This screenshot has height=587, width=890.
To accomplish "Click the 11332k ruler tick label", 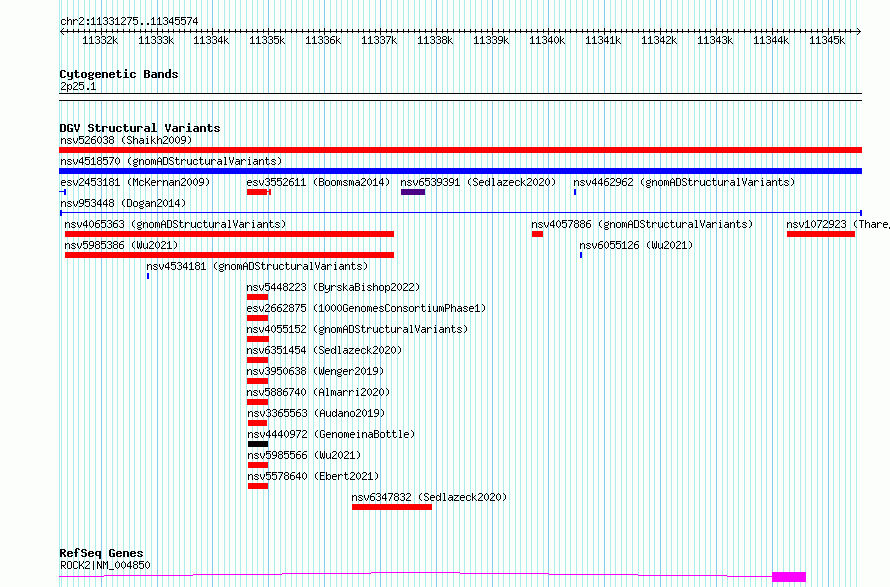I will point(100,41).
